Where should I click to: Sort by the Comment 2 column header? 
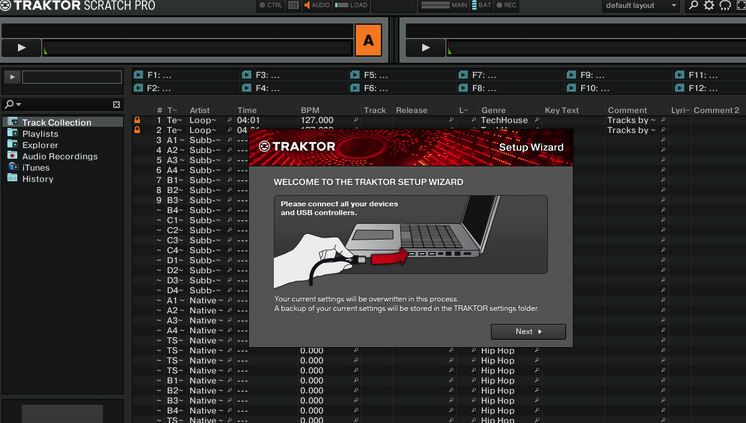point(716,110)
